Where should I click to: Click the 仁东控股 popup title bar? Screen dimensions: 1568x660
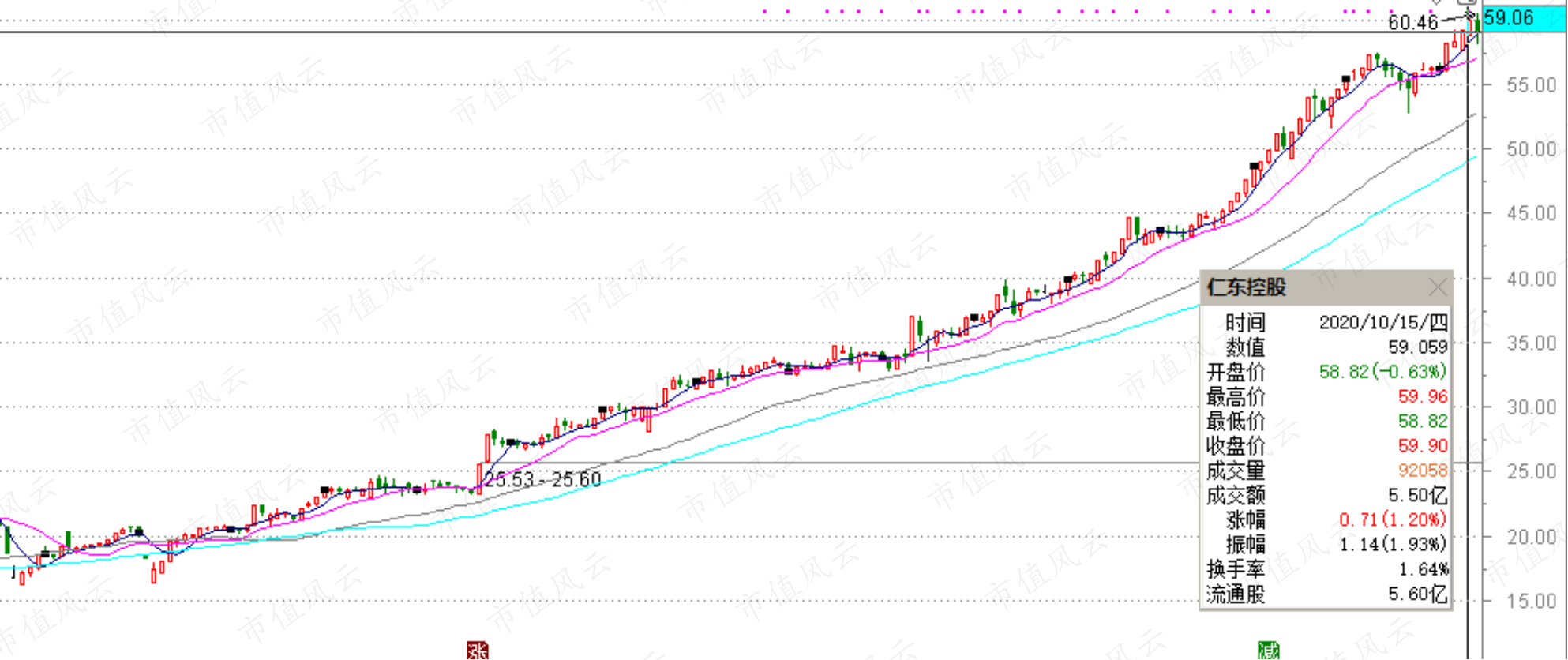[x=1326, y=287]
